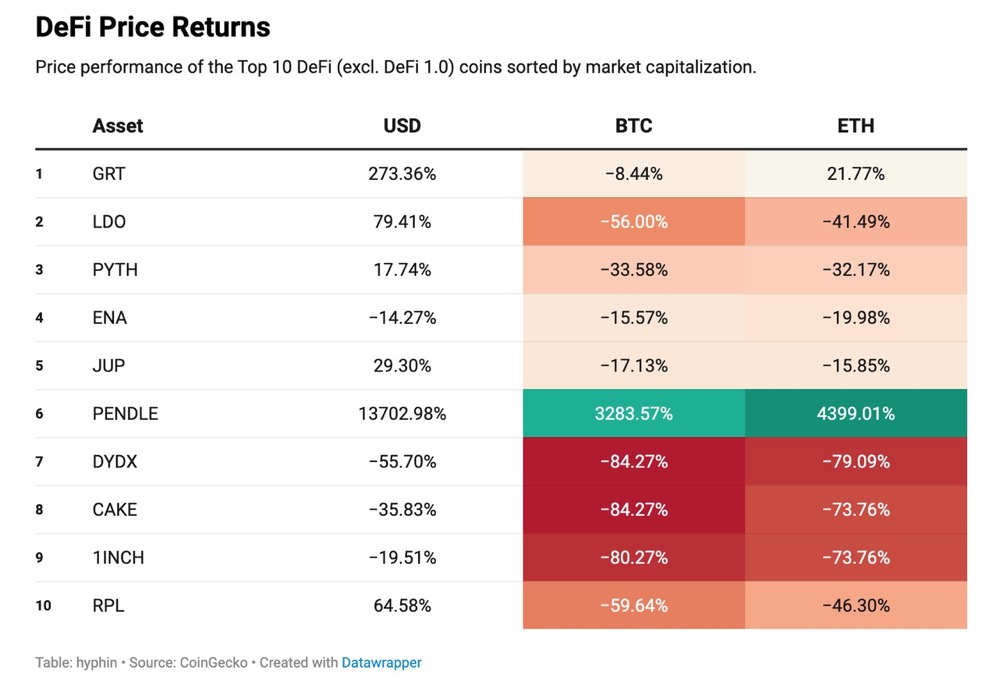Open the Datawrapper link in footer
This screenshot has width=1000, height=695.
[381, 662]
